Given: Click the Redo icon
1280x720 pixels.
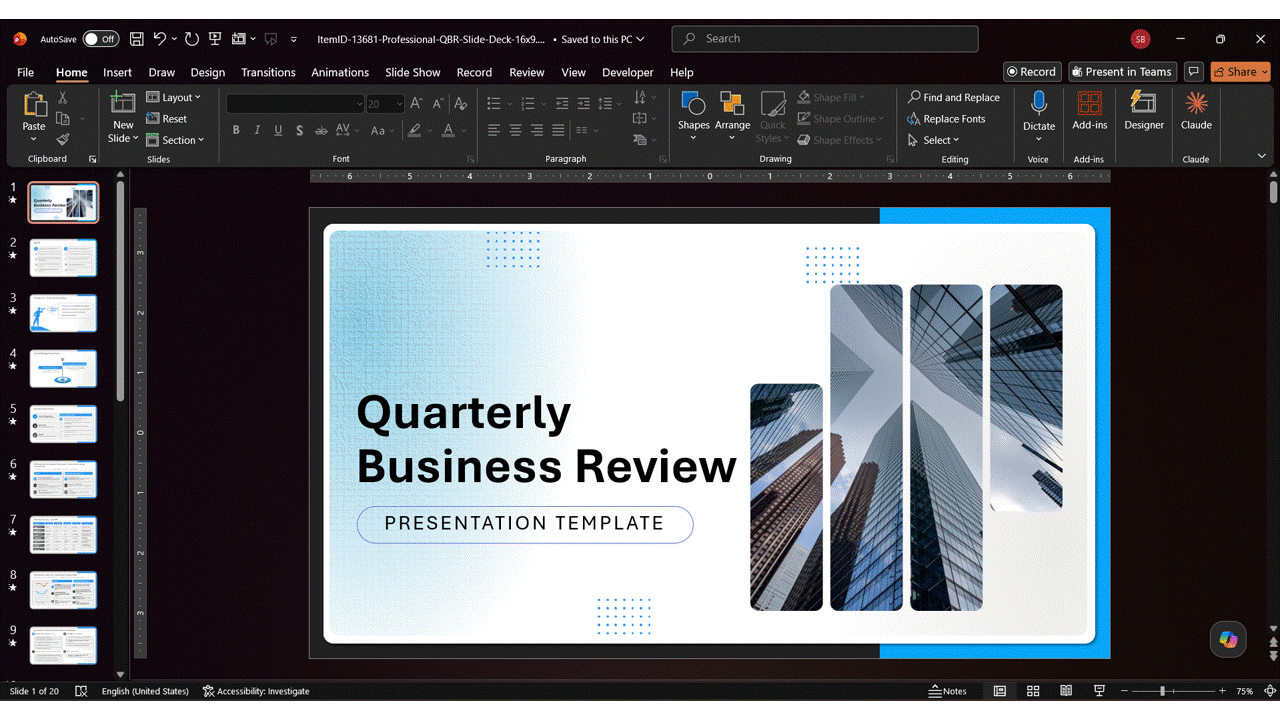Looking at the screenshot, I should 192,39.
